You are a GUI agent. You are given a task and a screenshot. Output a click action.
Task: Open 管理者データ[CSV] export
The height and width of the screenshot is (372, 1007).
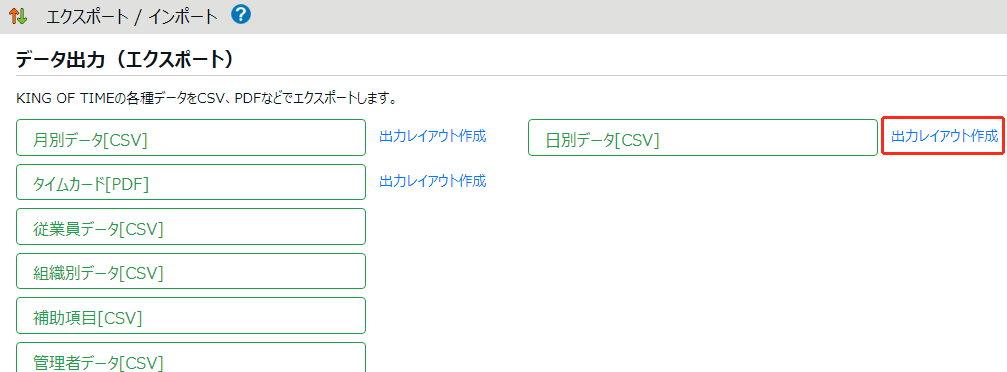[x=191, y=357]
